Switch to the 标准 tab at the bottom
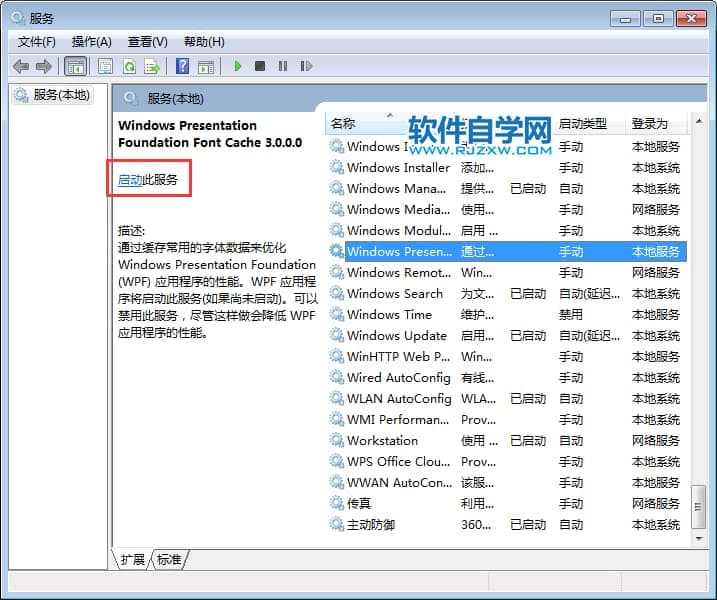This screenshot has height=600, width=717. [169, 559]
